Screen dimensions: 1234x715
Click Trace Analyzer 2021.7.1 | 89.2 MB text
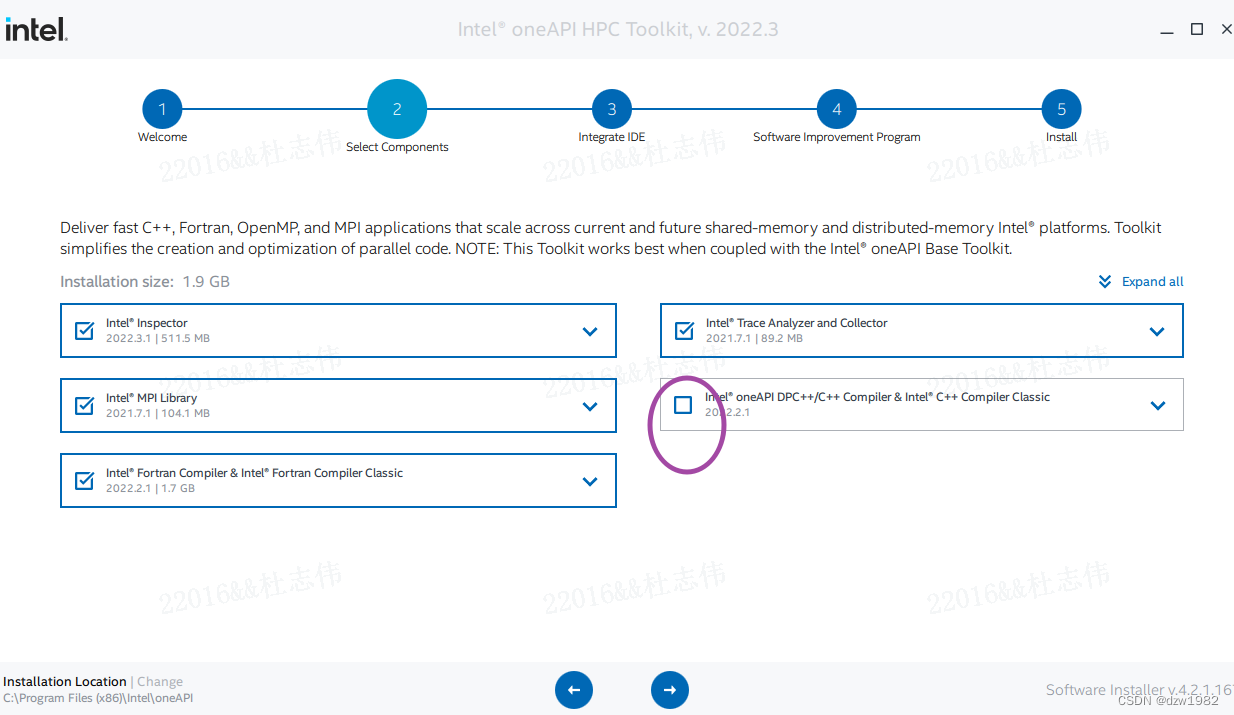tap(754, 339)
